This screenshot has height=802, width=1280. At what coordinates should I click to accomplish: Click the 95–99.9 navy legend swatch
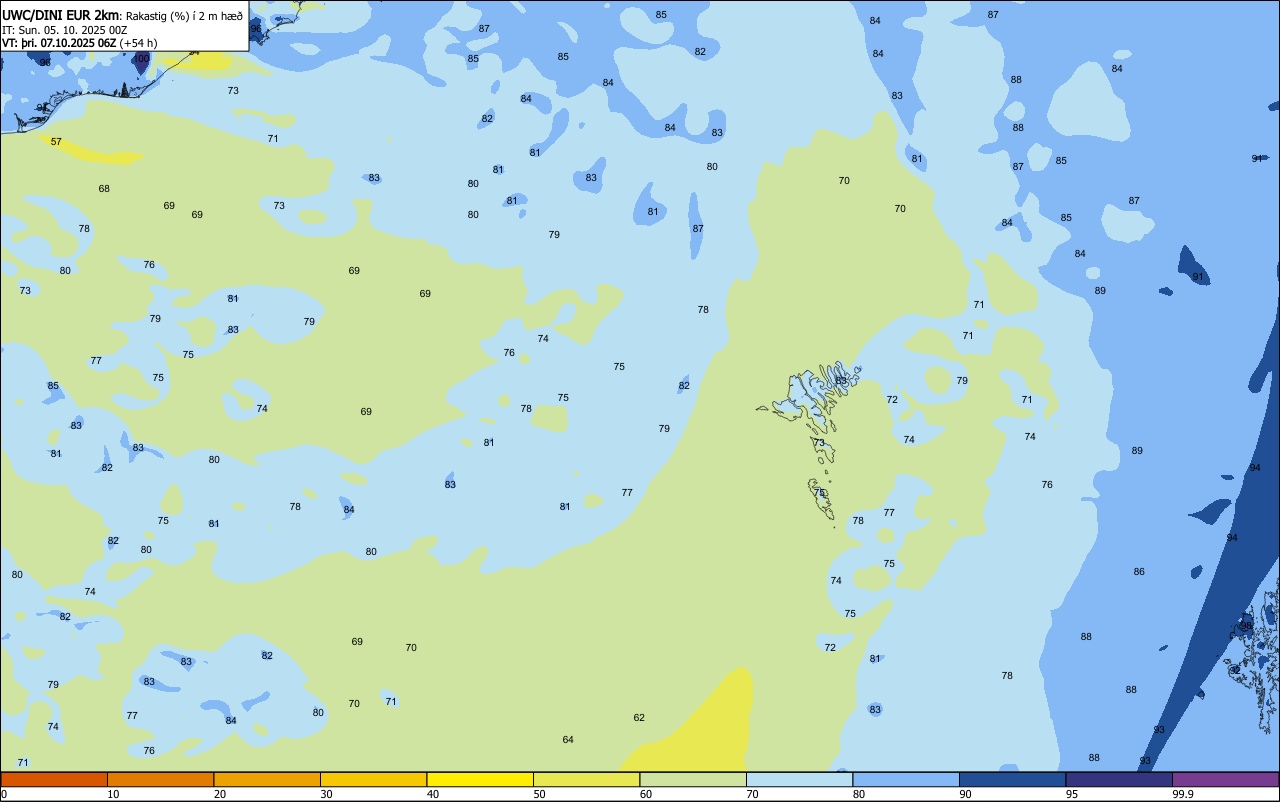pos(1119,779)
